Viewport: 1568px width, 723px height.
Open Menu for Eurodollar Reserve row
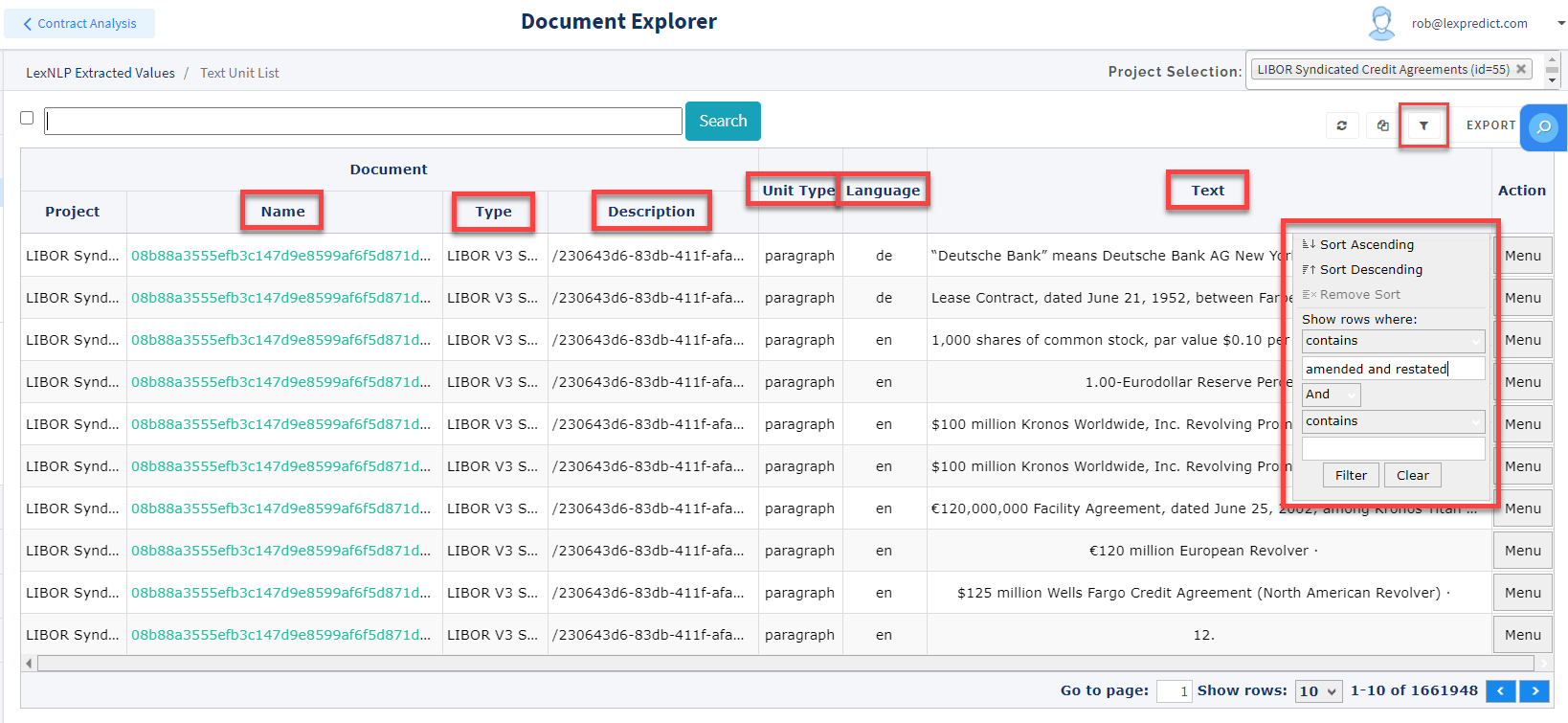1522,382
